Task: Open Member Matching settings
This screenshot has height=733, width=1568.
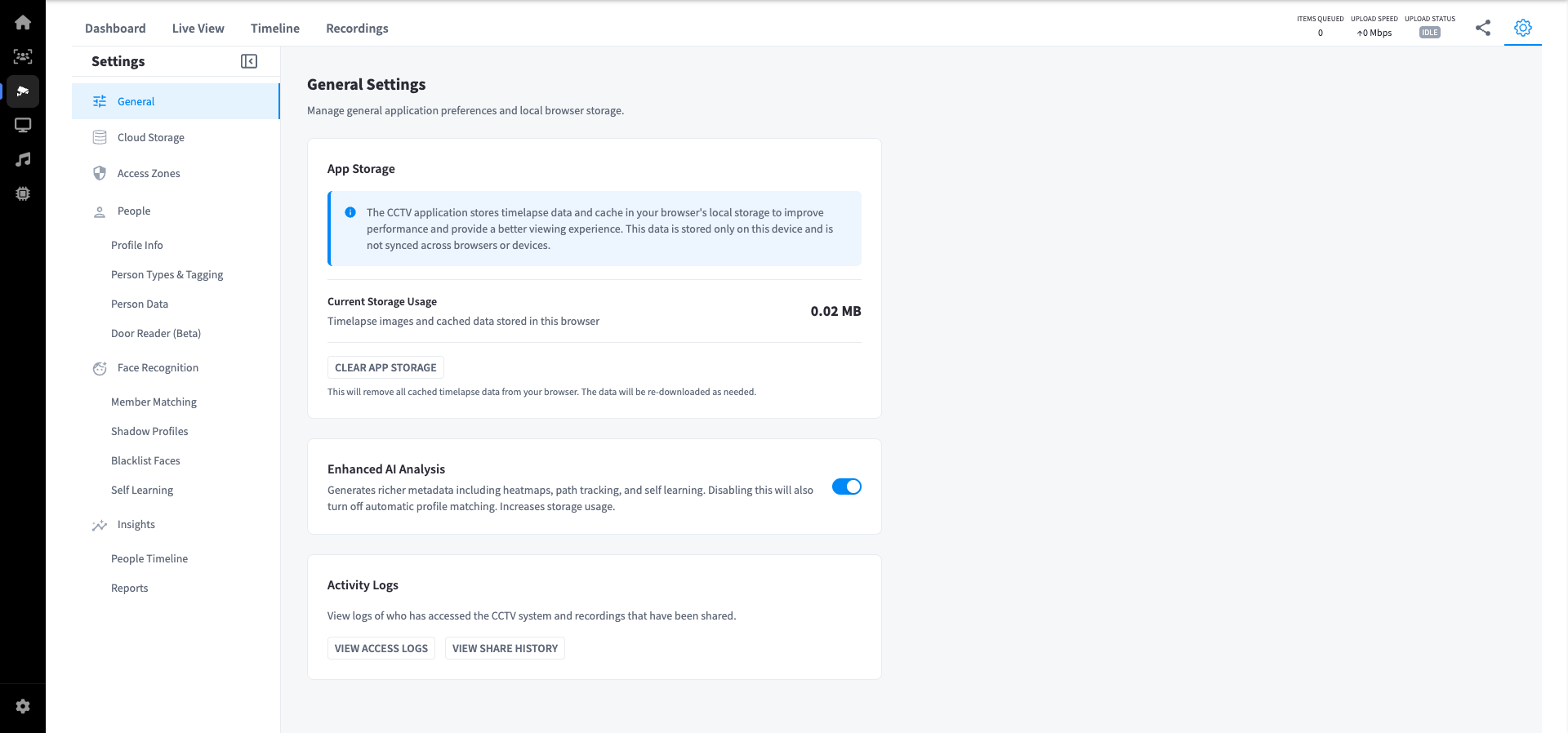Action: [154, 402]
